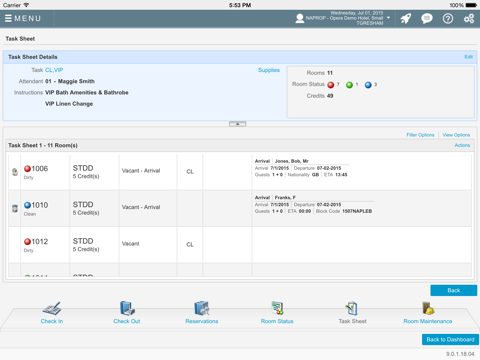Open the settings gears icon
Screen dimensions: 480x360
point(469,18)
